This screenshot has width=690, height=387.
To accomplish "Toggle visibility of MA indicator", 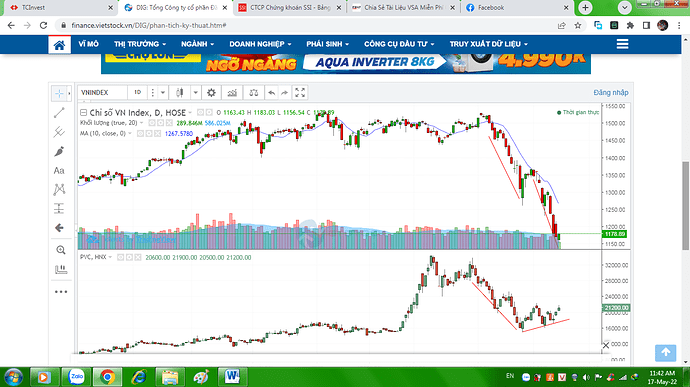I will pos(140,133).
